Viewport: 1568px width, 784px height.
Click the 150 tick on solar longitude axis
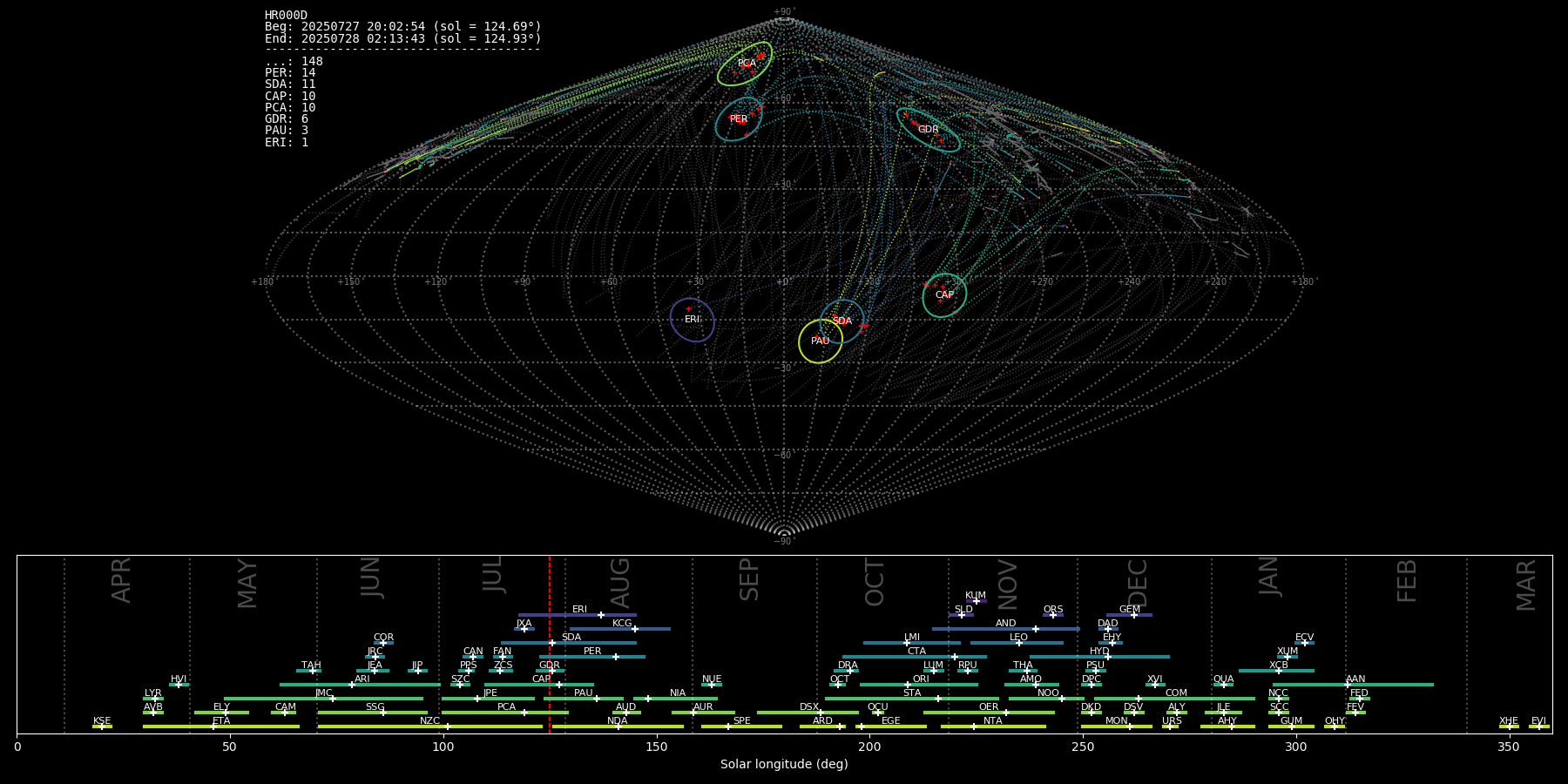(657, 747)
